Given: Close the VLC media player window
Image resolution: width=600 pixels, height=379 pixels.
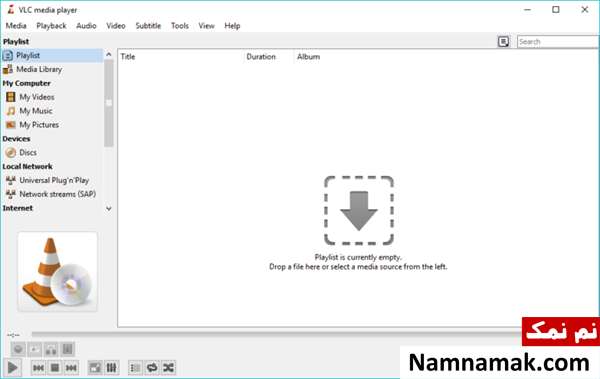Looking at the screenshot, I should (584, 10).
